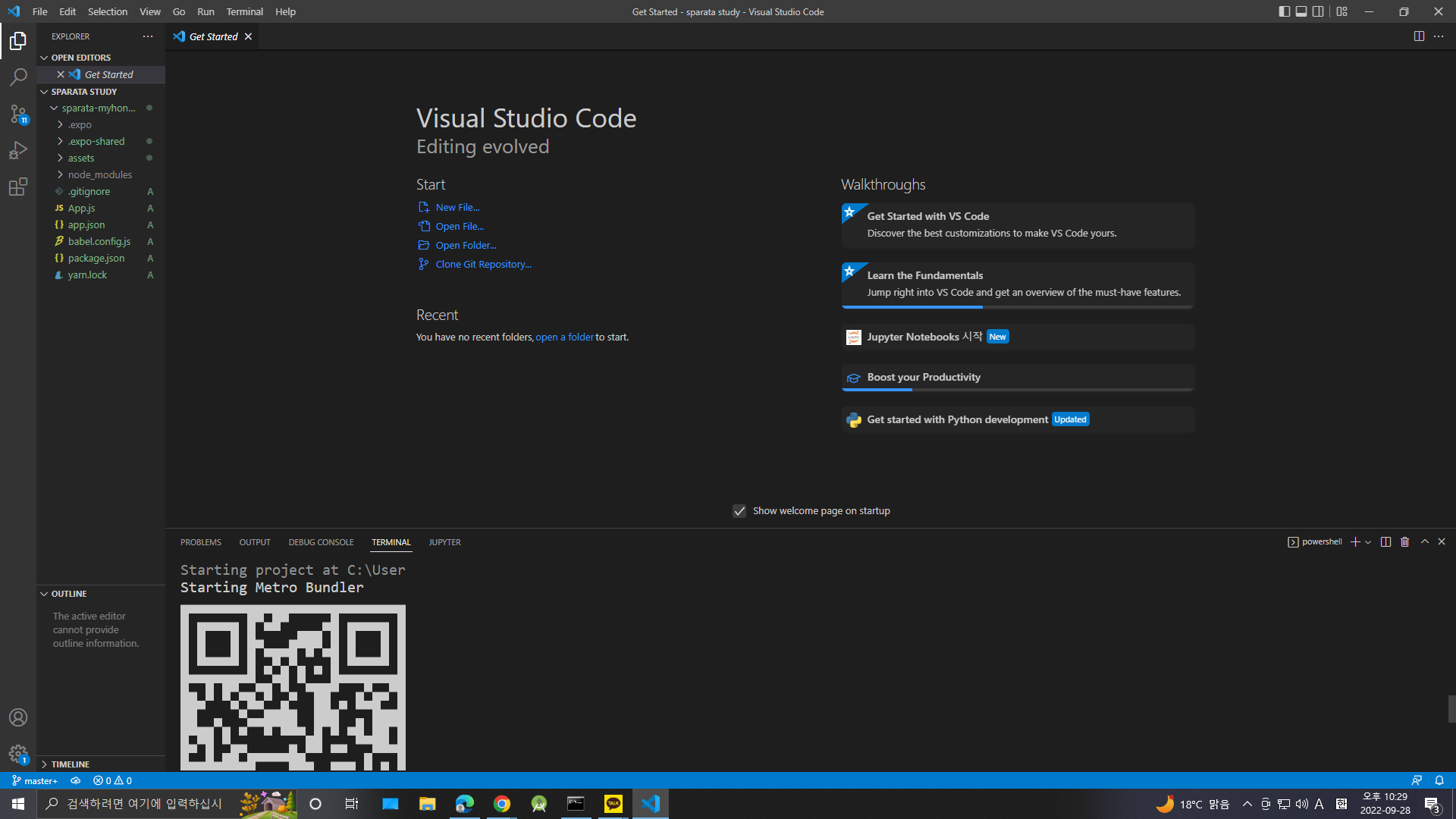Viewport: 1456px width, 819px height.
Task: Open the Source Control view
Action: [x=18, y=114]
